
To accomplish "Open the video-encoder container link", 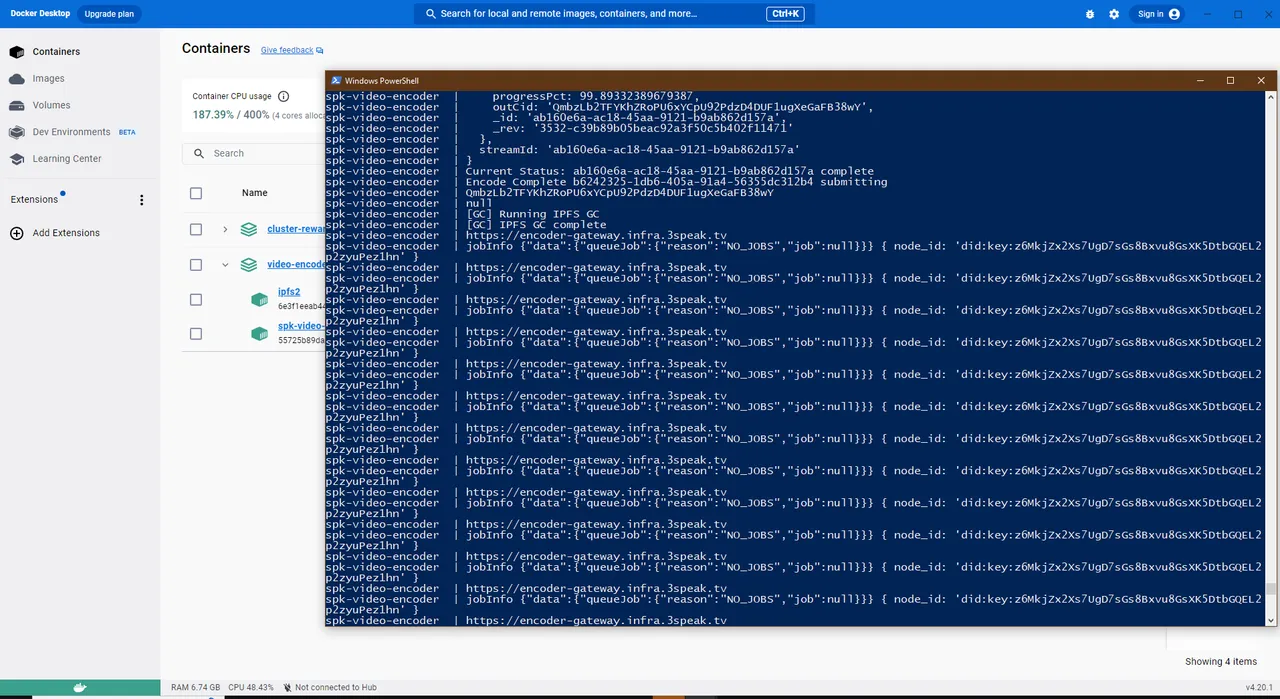I will tap(296, 265).
